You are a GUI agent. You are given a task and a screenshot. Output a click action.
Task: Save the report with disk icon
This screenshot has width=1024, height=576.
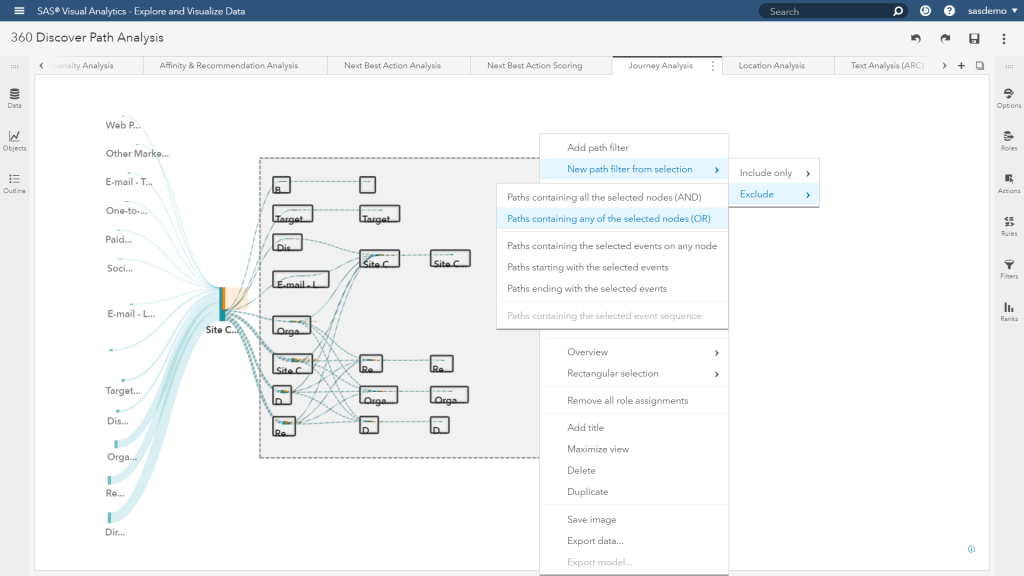pos(974,39)
